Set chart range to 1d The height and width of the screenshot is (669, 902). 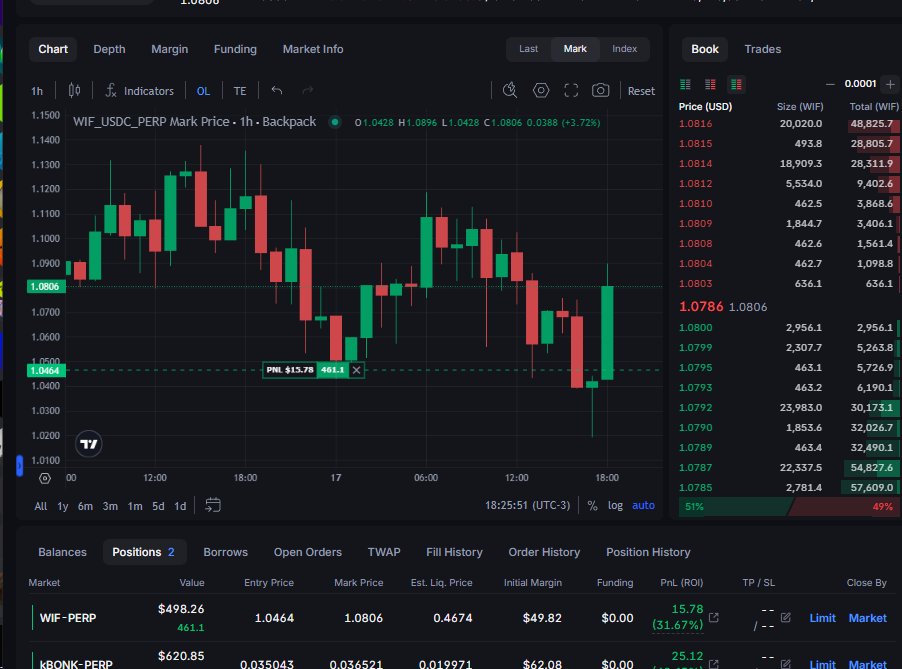[x=180, y=506]
